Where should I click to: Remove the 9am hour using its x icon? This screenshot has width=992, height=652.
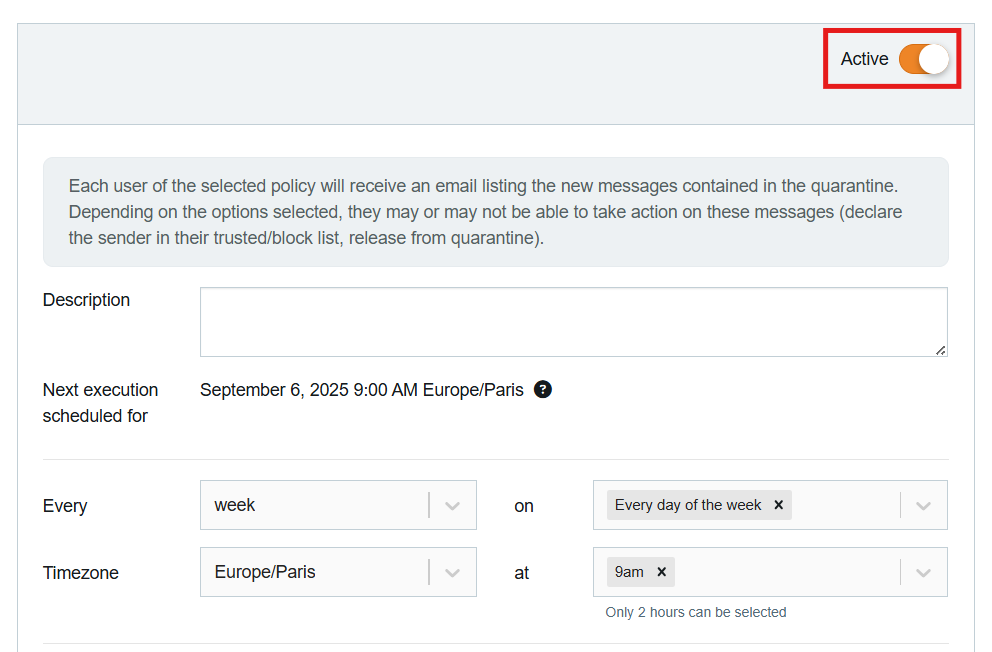coord(661,572)
